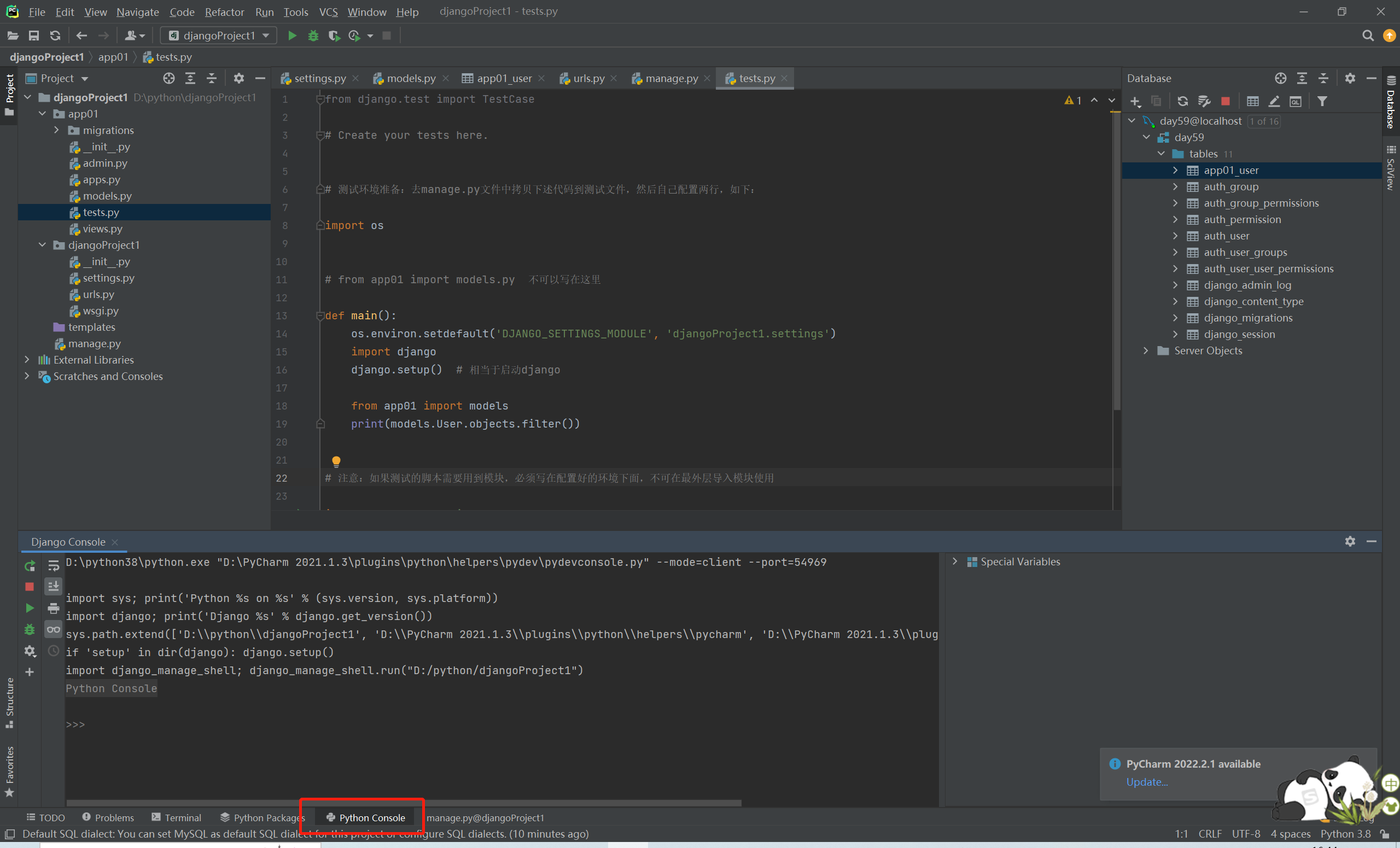Expand Server Objects in Database tree
Image resolution: width=1400 pixels, height=848 pixels.
(1146, 350)
